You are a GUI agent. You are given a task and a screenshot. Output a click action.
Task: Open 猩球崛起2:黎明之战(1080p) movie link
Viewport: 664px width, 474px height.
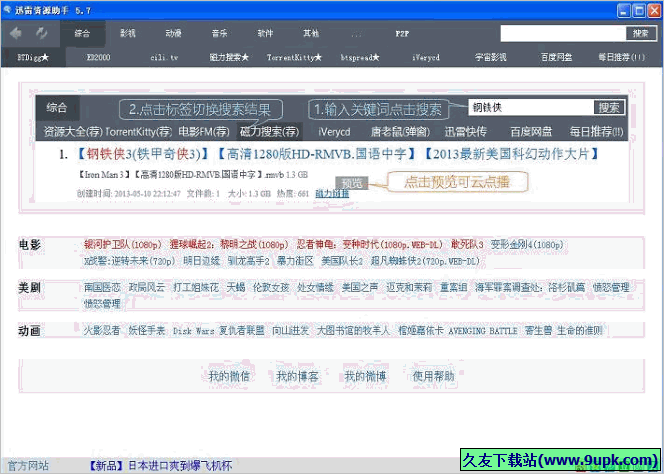229,245
